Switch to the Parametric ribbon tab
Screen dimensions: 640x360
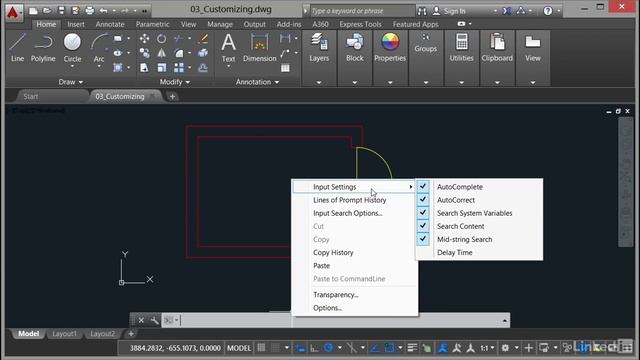pyautogui.click(x=152, y=24)
